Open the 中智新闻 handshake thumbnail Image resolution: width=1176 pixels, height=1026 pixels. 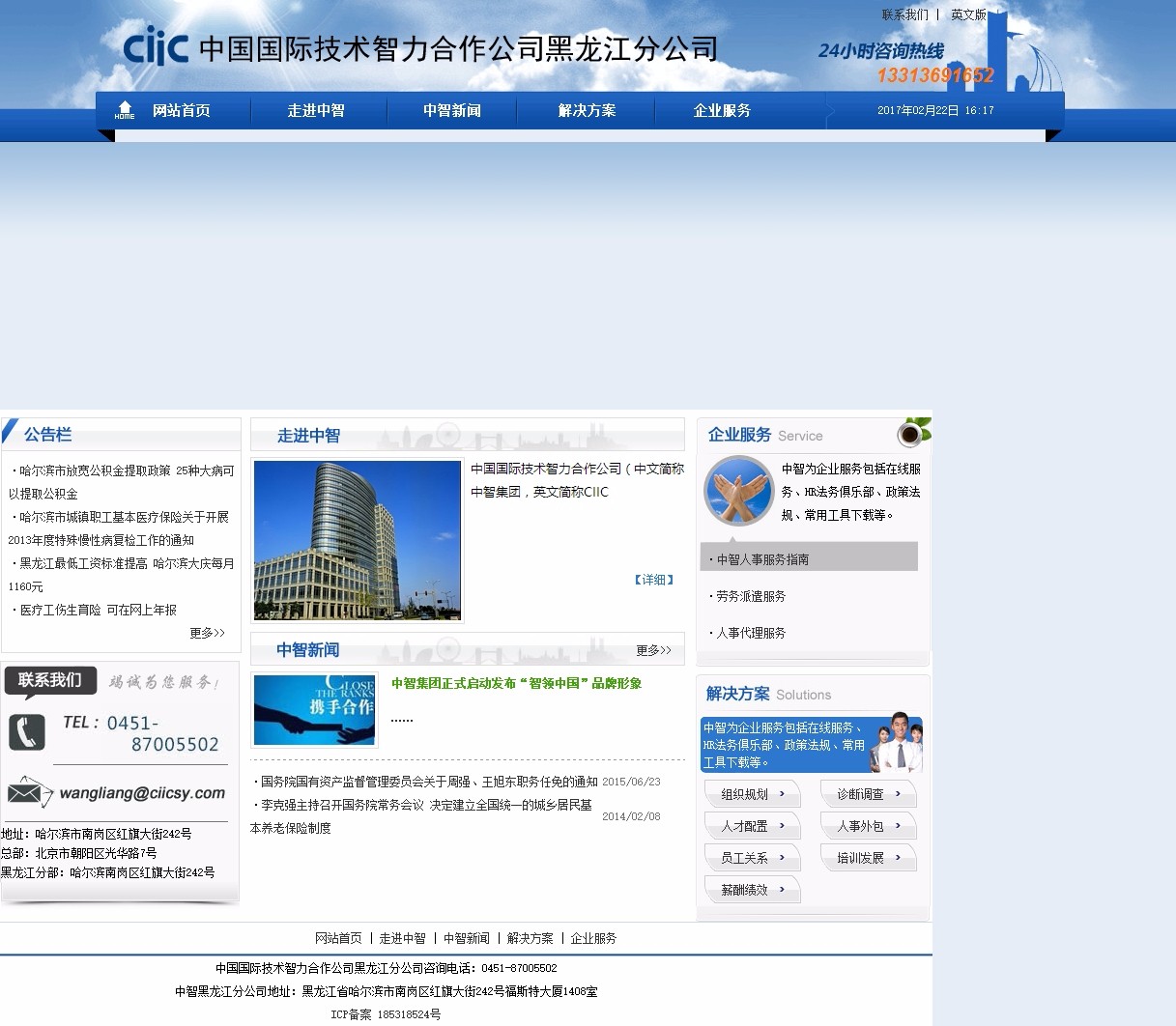point(314,710)
